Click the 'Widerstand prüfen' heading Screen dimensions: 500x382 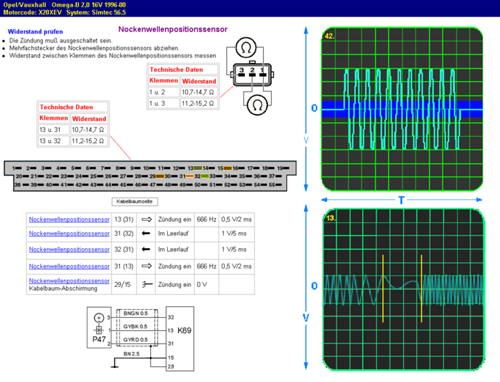coord(35,32)
